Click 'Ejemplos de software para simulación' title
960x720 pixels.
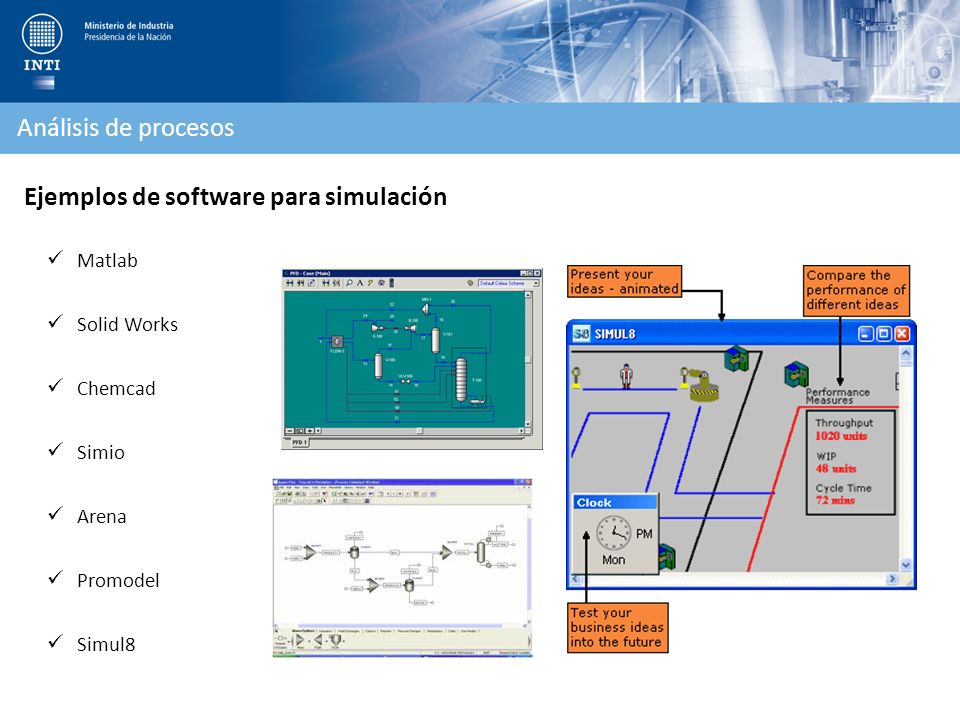pos(235,197)
